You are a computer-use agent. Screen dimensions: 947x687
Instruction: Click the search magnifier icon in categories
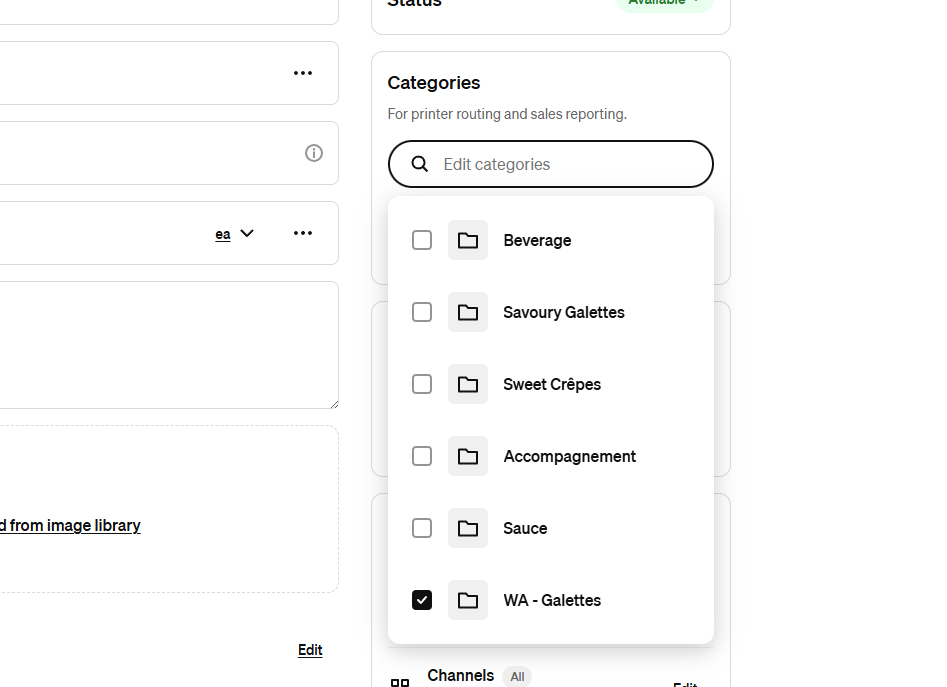(x=420, y=164)
